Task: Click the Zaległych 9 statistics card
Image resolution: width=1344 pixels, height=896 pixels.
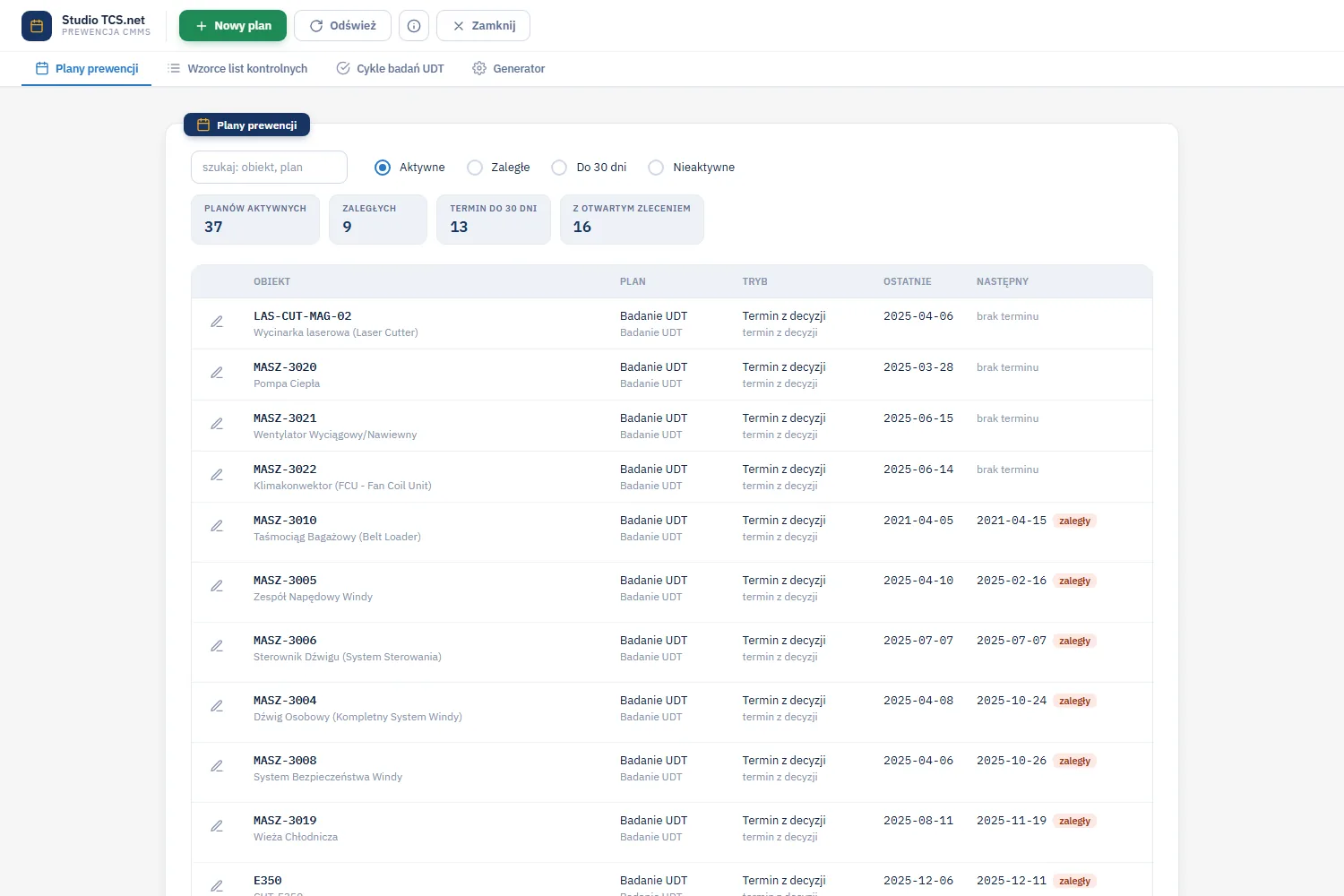Action: 378,220
